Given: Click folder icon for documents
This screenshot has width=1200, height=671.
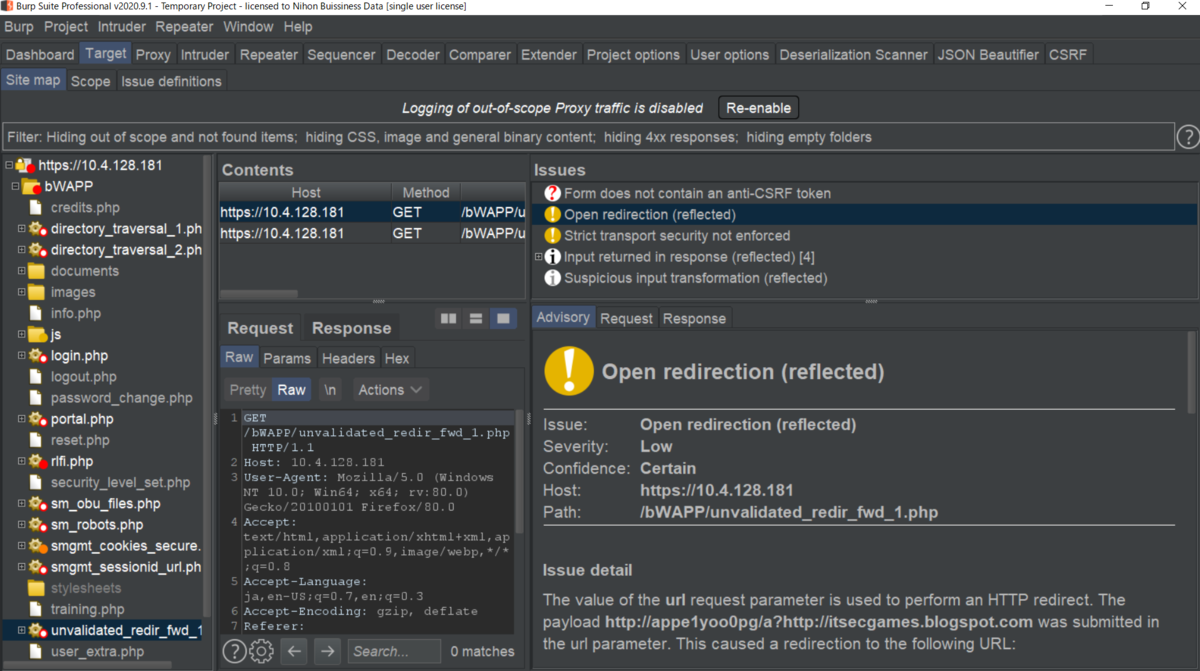Looking at the screenshot, I should coord(36,271).
